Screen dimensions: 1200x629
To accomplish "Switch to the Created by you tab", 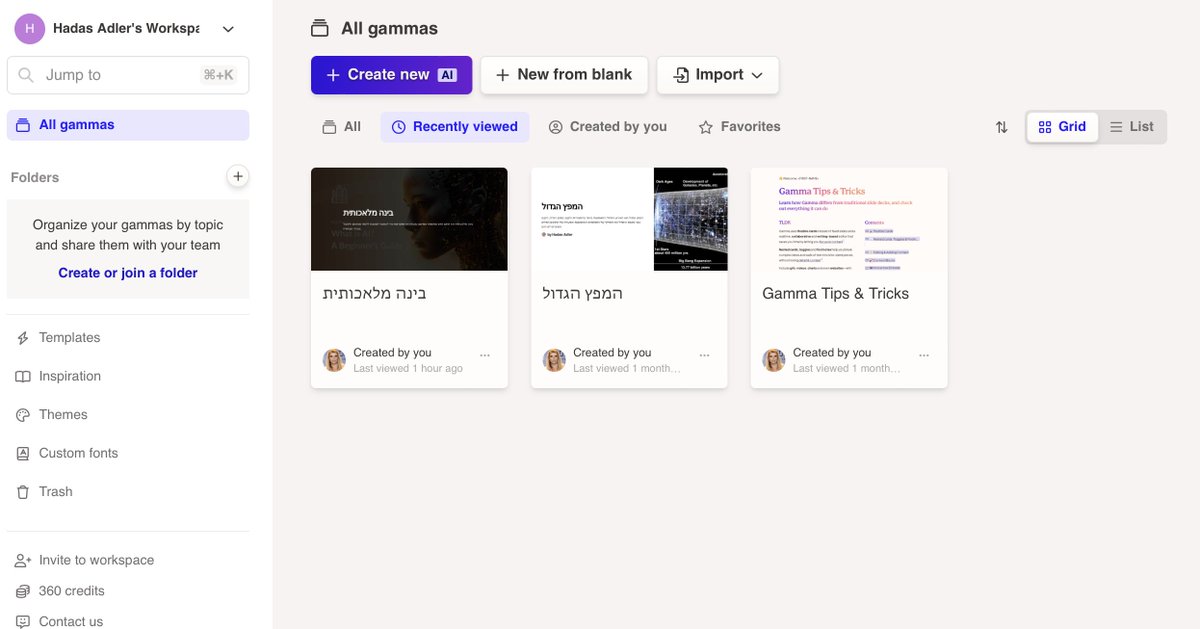I will click(x=607, y=126).
